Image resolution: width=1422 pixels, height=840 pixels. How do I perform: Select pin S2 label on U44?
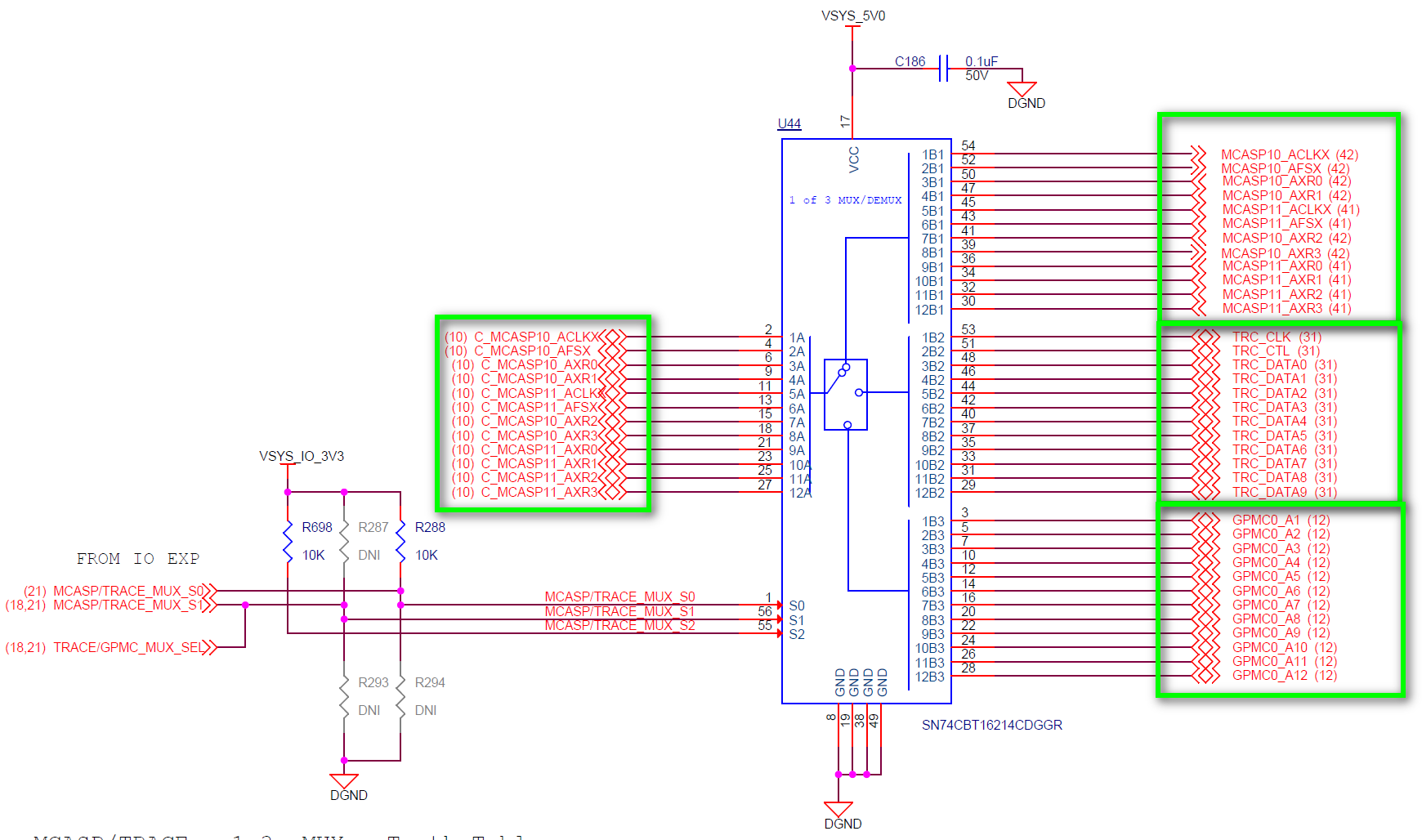coord(797,634)
